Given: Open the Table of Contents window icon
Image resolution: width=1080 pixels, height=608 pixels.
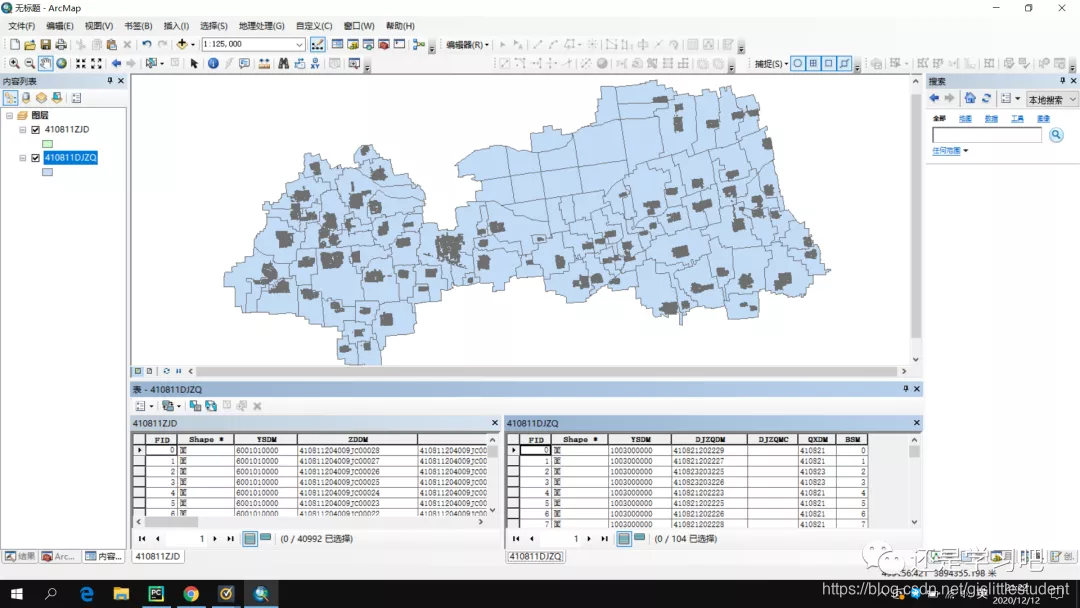Looking at the screenshot, I should pyautogui.click(x=338, y=45).
